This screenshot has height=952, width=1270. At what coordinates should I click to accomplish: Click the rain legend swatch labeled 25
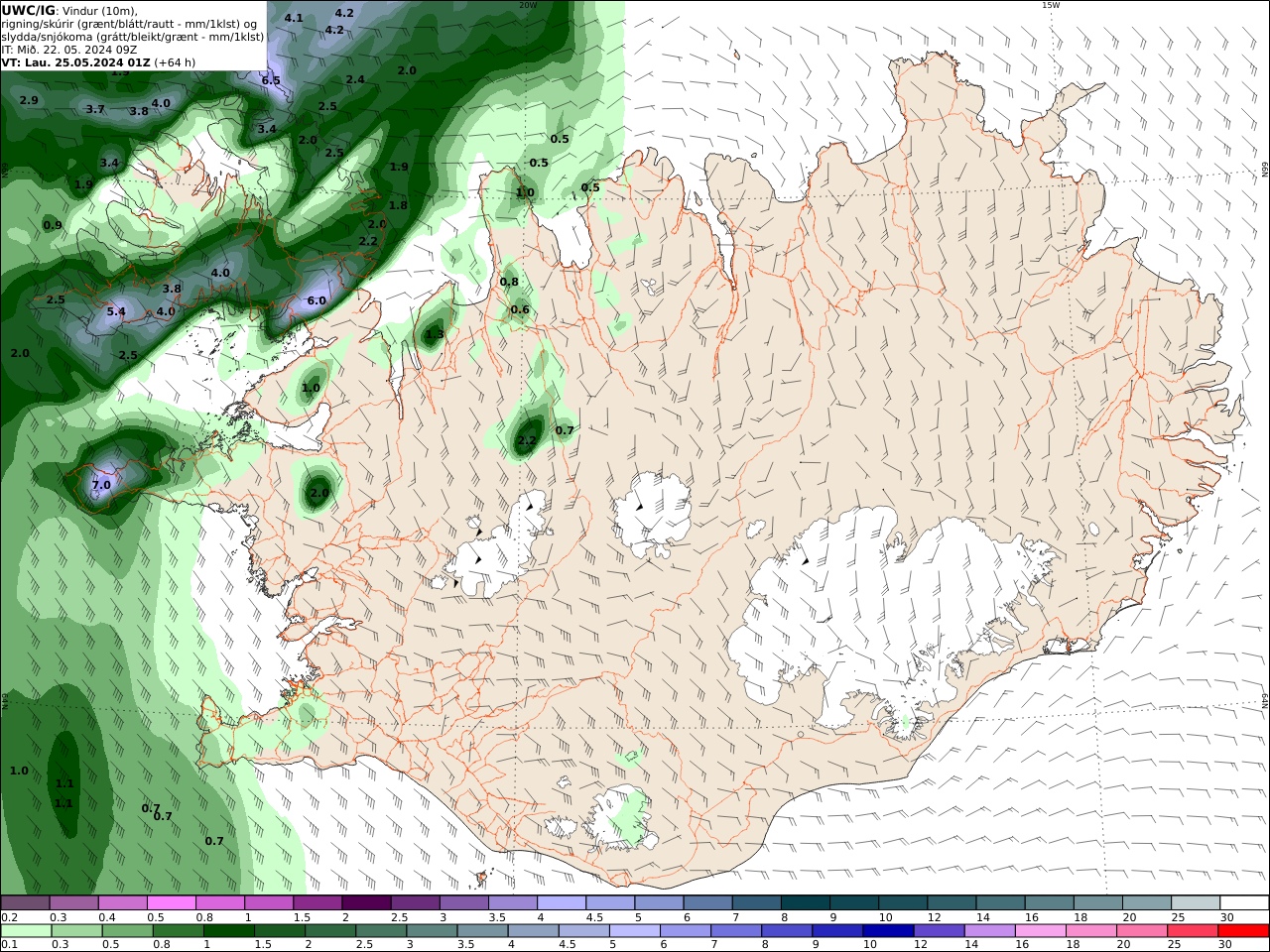(1195, 931)
